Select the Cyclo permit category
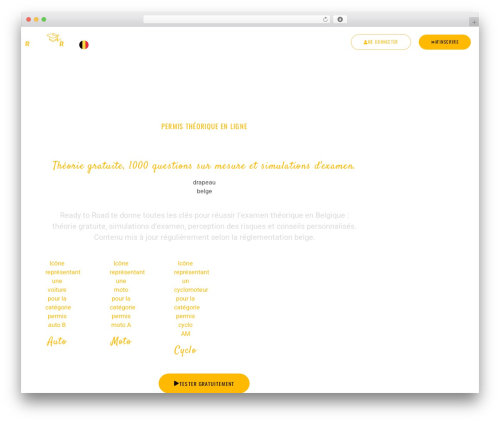This screenshot has width=500, height=423. [x=185, y=350]
